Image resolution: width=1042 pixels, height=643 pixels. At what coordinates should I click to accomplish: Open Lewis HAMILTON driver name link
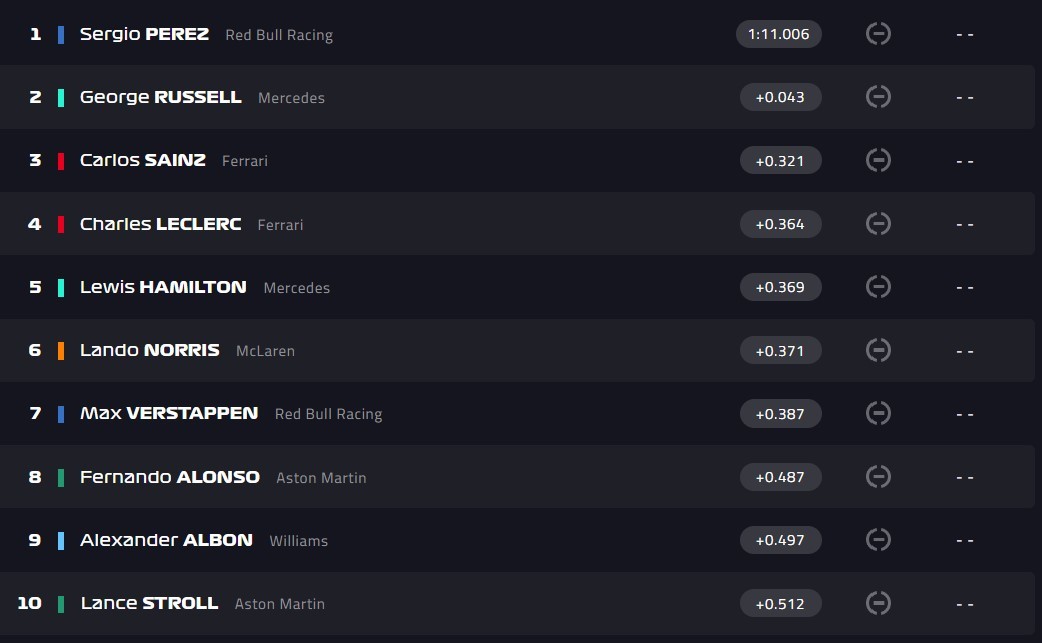(x=163, y=287)
